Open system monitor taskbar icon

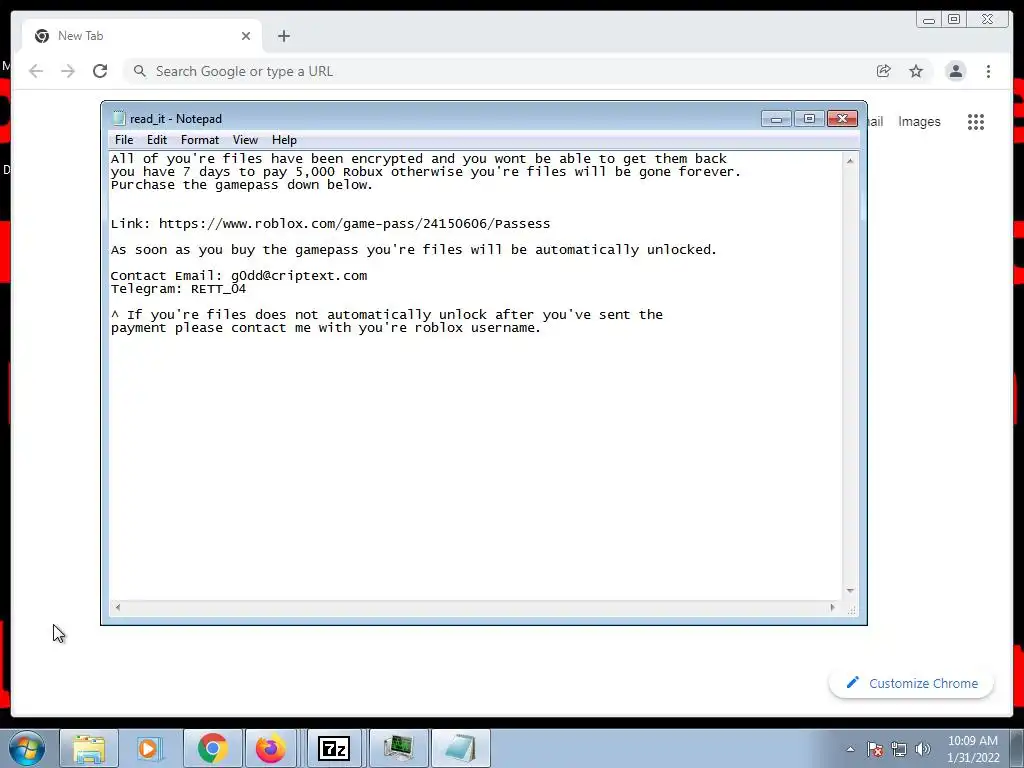coord(398,748)
